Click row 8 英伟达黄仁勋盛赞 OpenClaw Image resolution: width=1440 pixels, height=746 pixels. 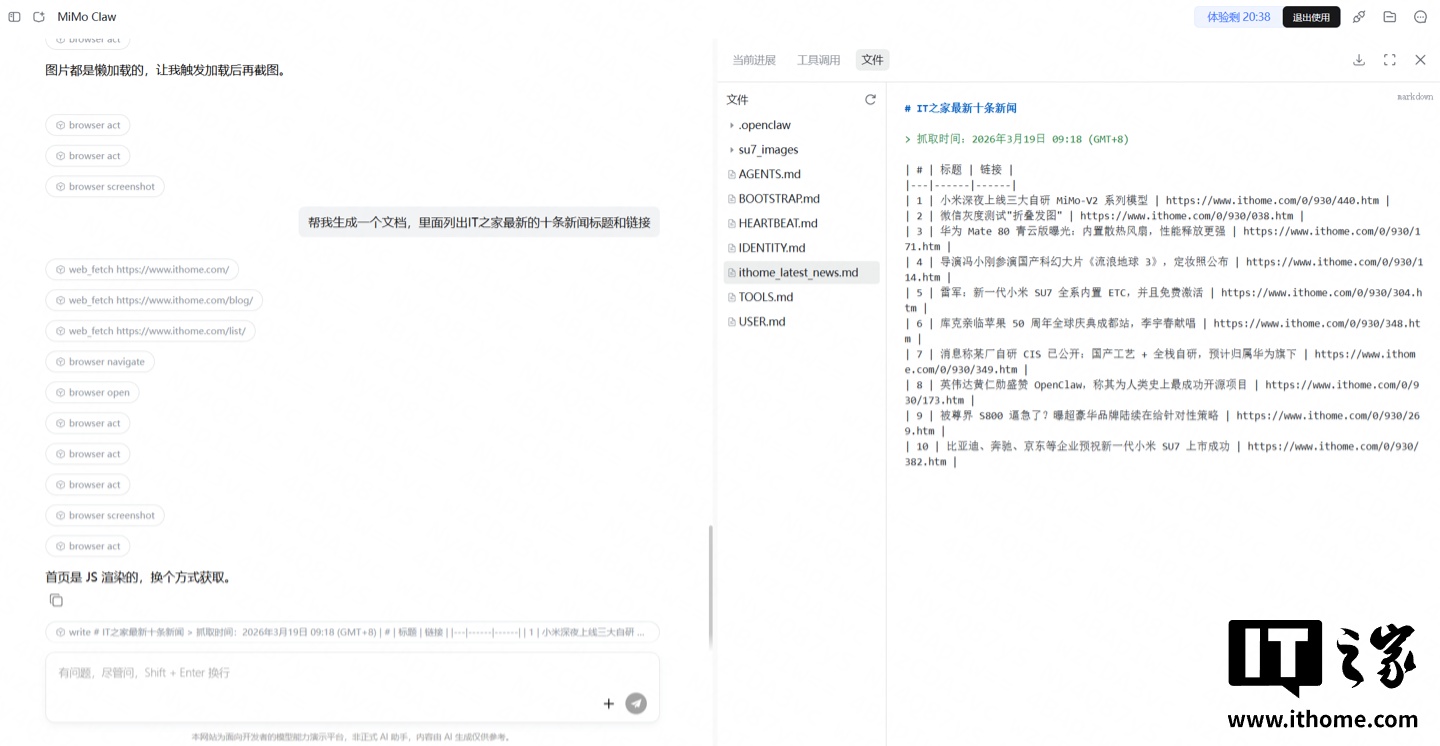1163,392
